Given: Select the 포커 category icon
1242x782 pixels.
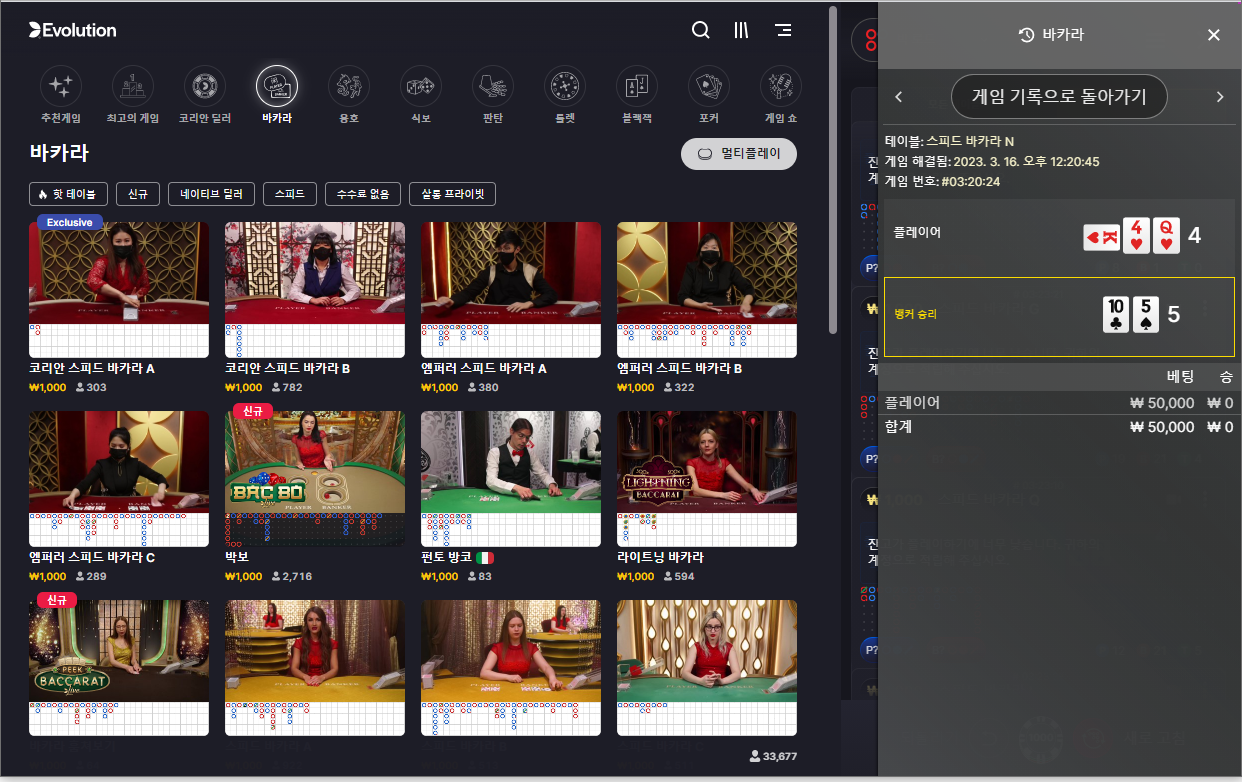Looking at the screenshot, I should coord(709,87).
